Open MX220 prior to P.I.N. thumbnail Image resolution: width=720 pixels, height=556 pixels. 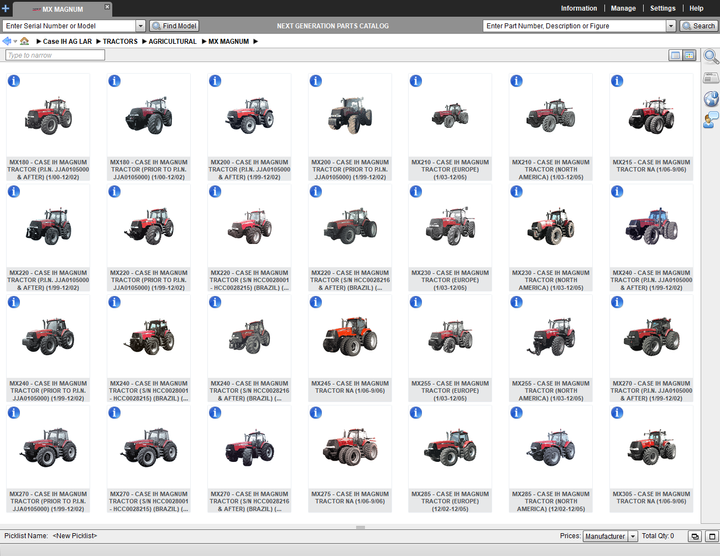[x=149, y=226]
